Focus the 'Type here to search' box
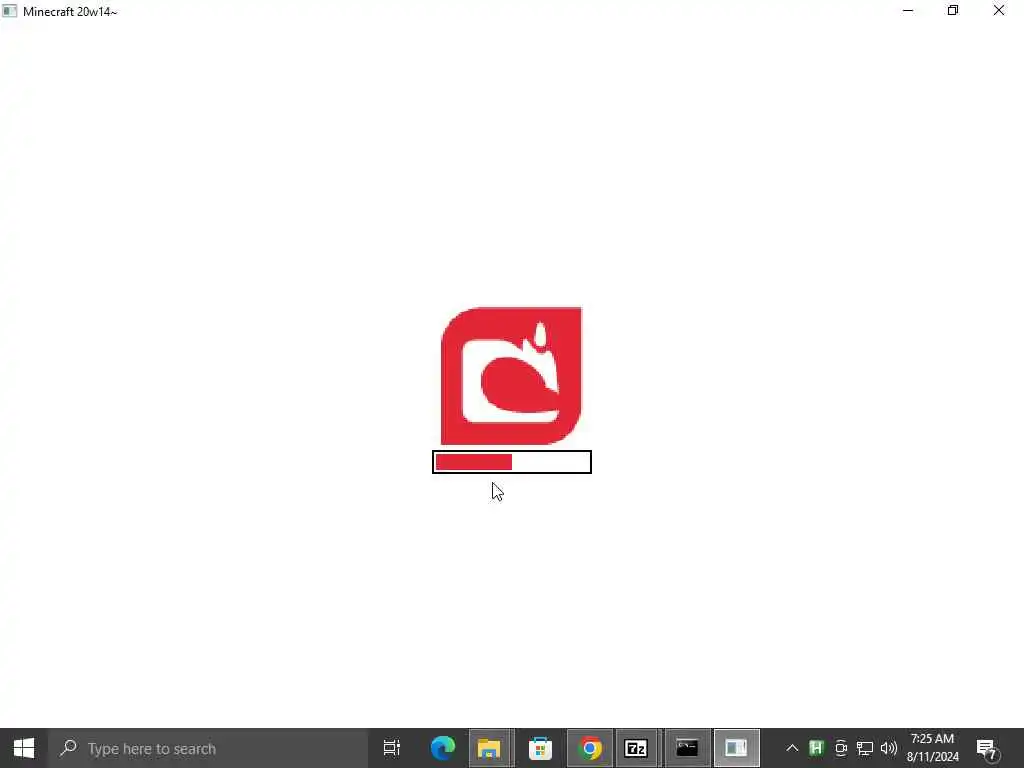This screenshot has height=768, width=1024. point(208,748)
